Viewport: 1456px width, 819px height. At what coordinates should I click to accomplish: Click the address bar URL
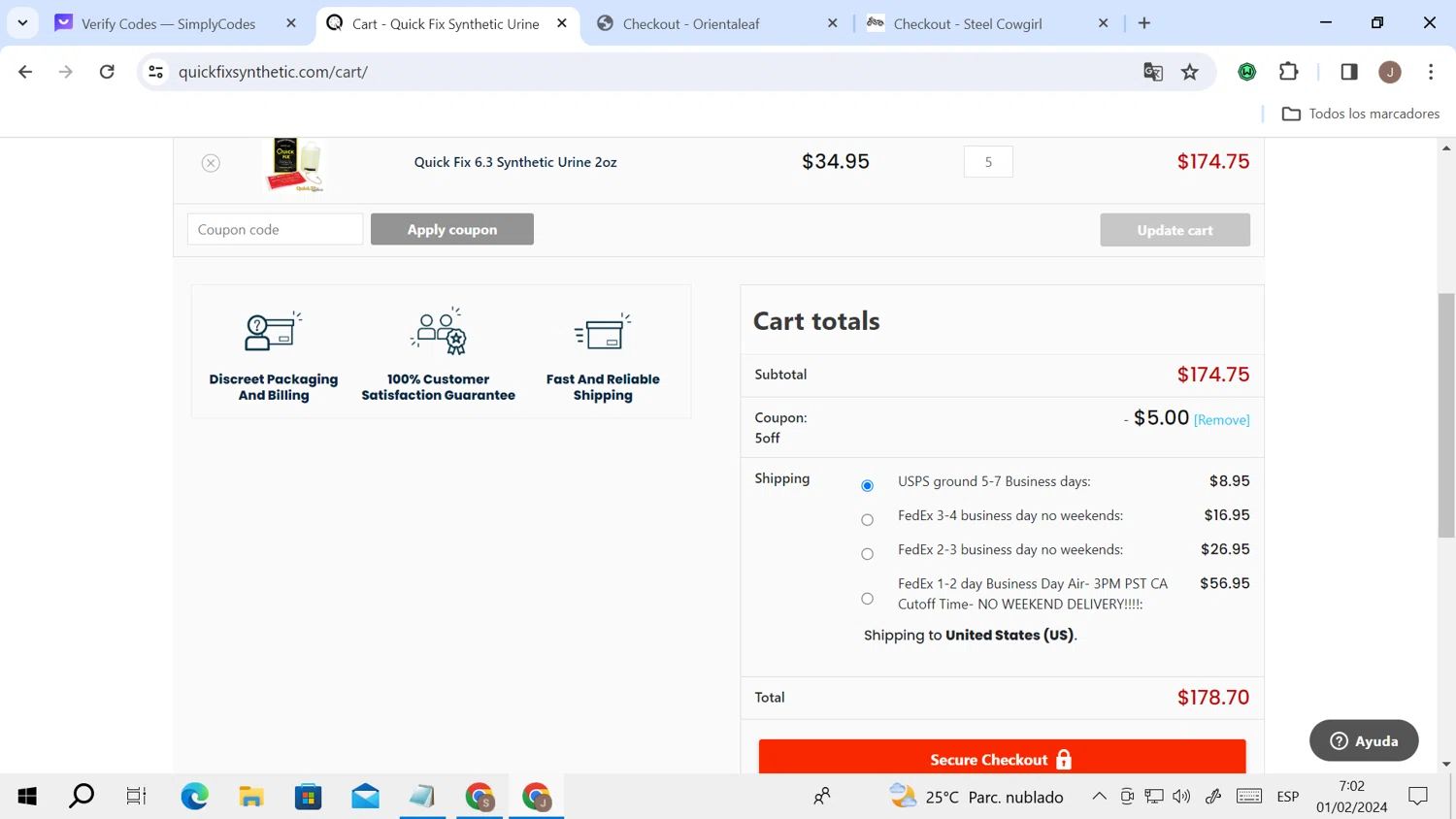273,72
